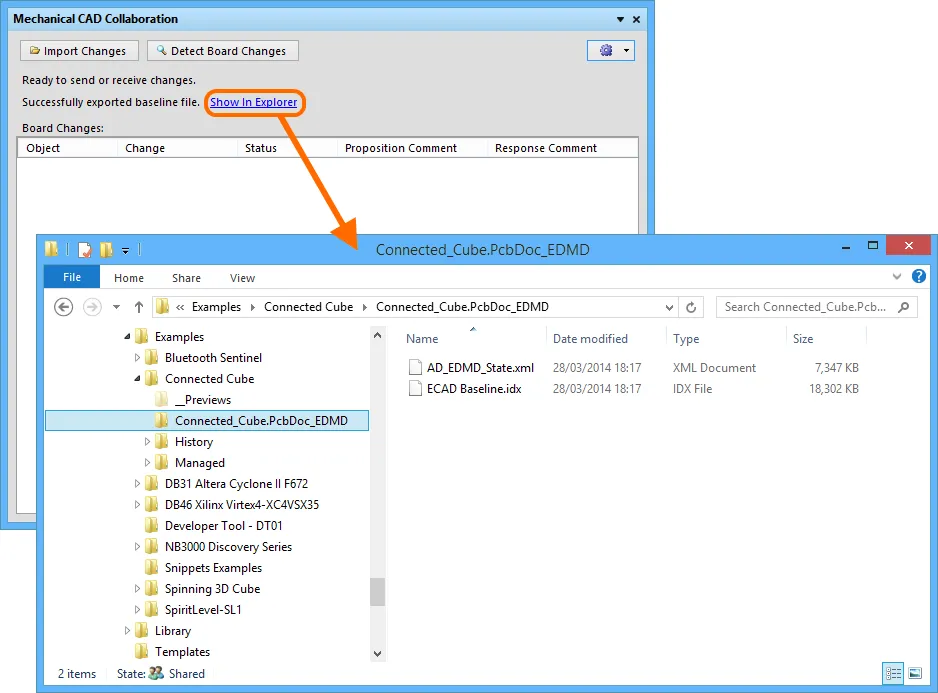
Task: Go up one folder level using the up arrow
Action: pyautogui.click(x=138, y=307)
